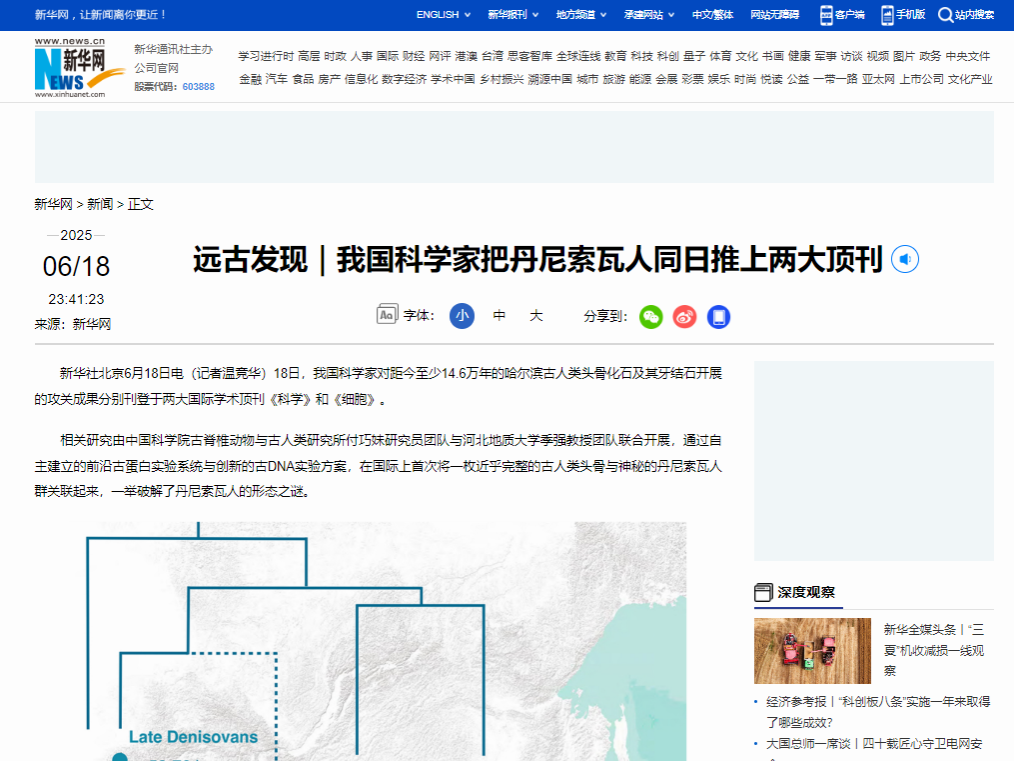Select large font size 大
1014x761 pixels.
tap(536, 316)
